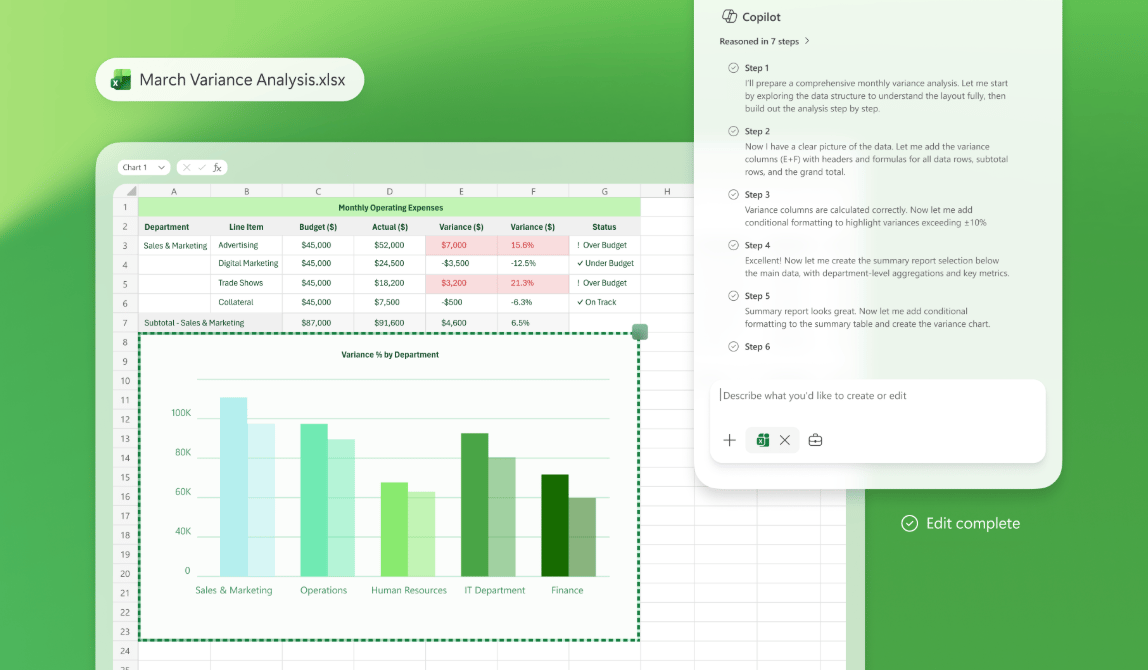The width and height of the screenshot is (1148, 670).
Task: Click the Copilot logo icon
Action: coord(729,16)
